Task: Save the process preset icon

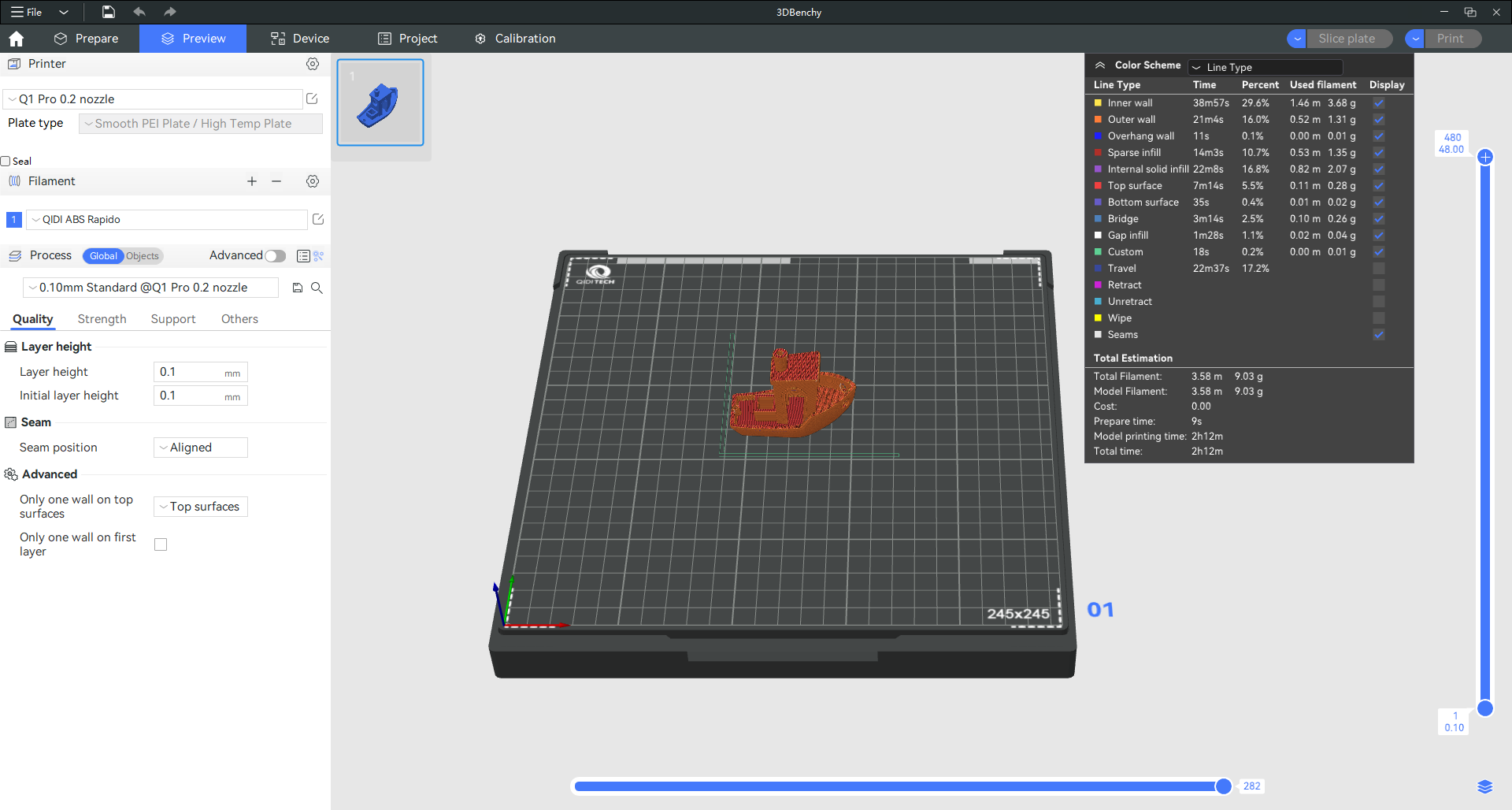Action: pos(298,288)
